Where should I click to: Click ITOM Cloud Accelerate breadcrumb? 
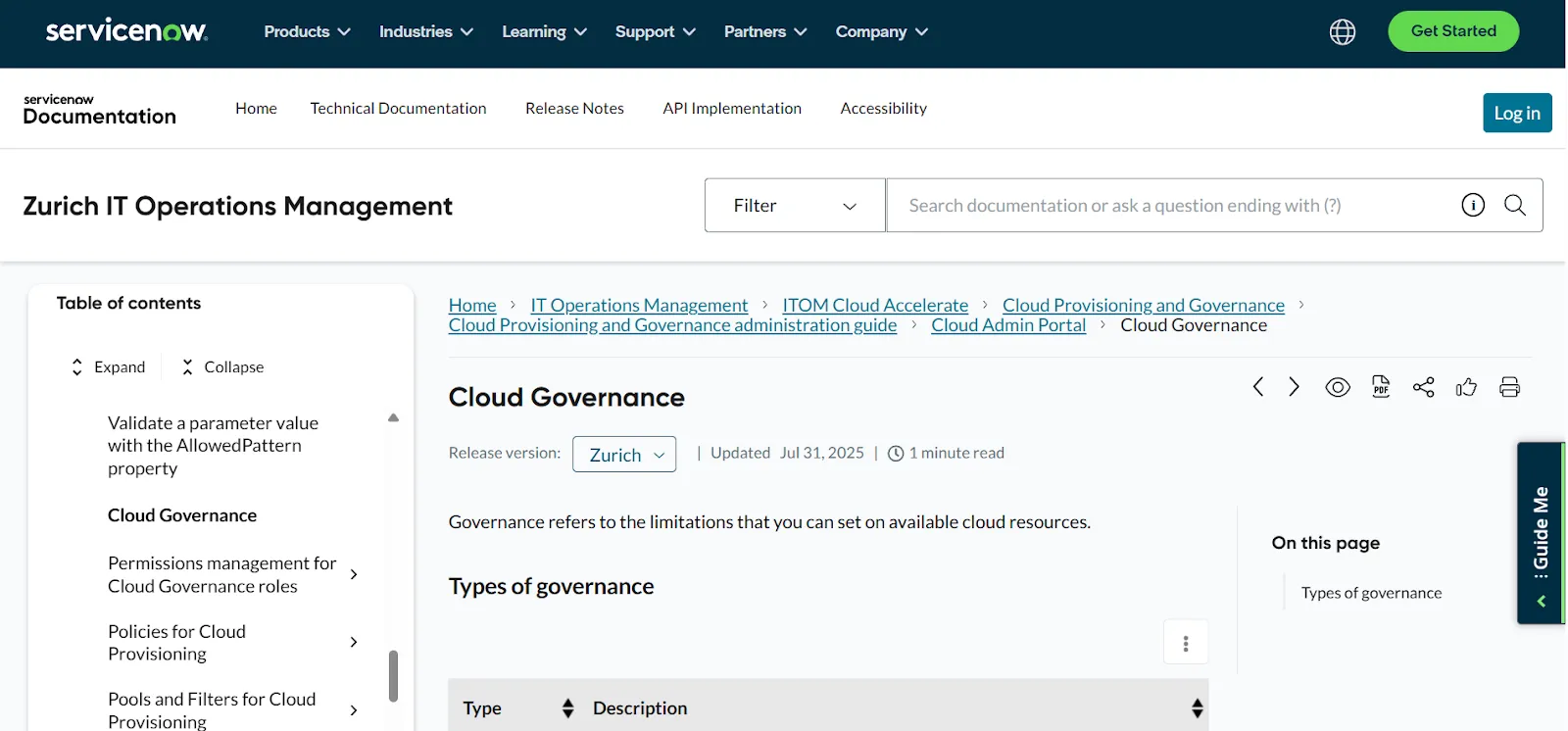click(x=875, y=305)
